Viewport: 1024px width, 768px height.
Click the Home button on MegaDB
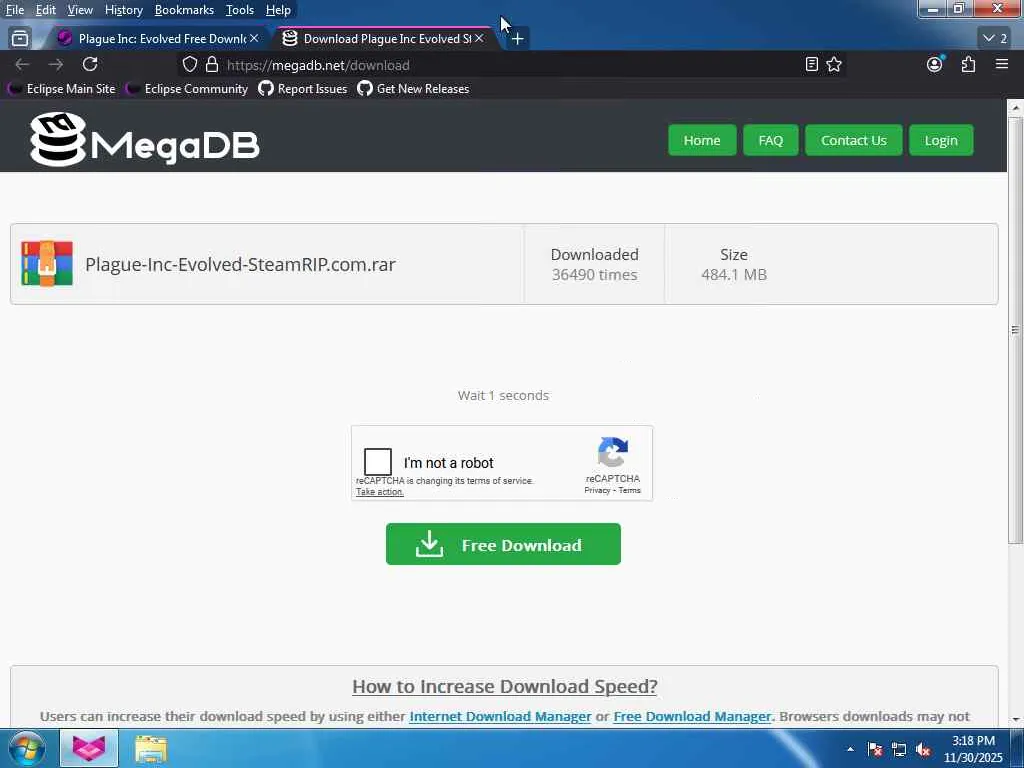click(702, 140)
